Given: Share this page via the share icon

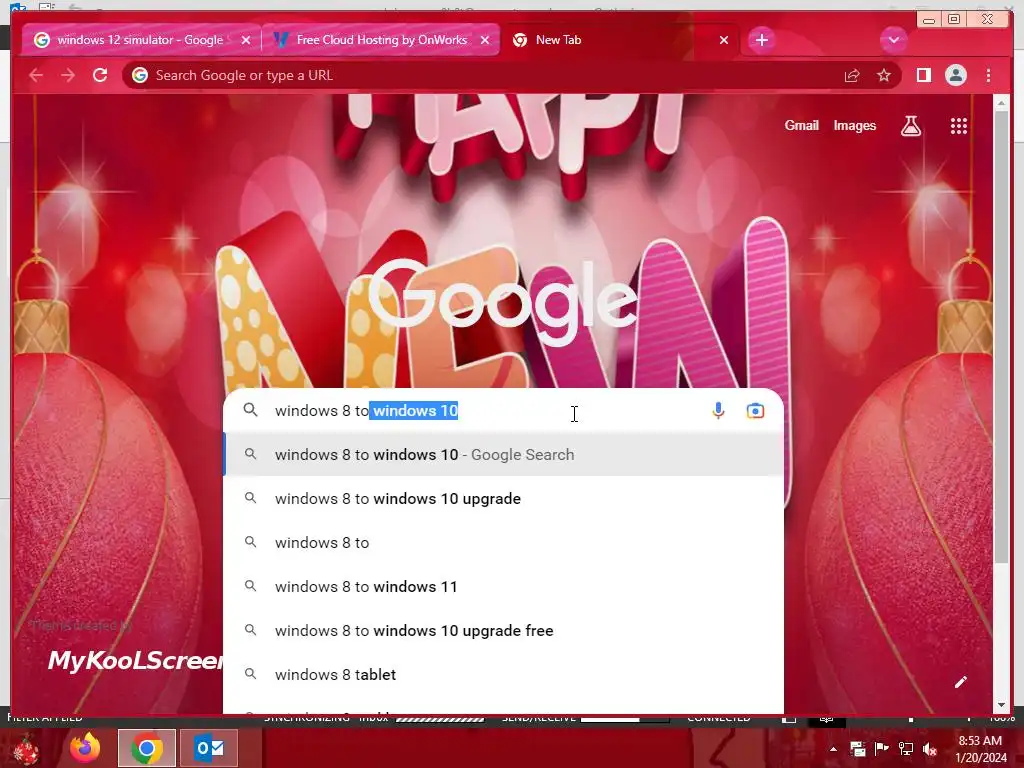Looking at the screenshot, I should tap(852, 76).
